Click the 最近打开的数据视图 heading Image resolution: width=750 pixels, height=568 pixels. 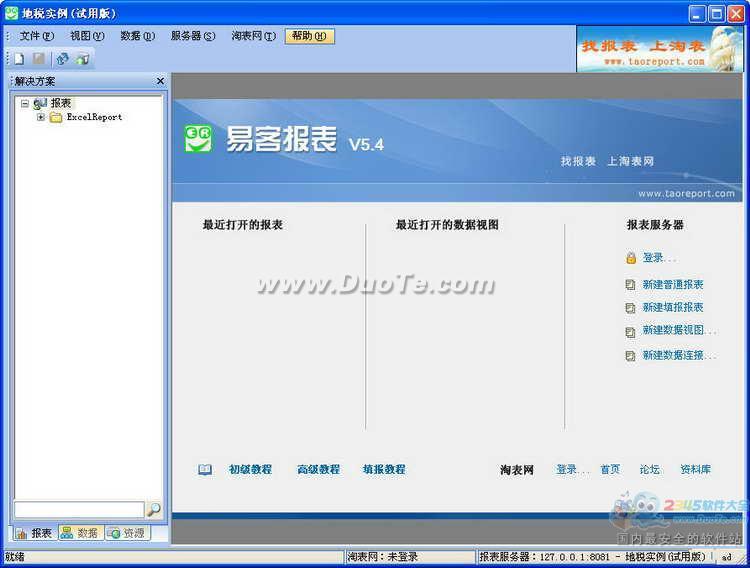(447, 224)
